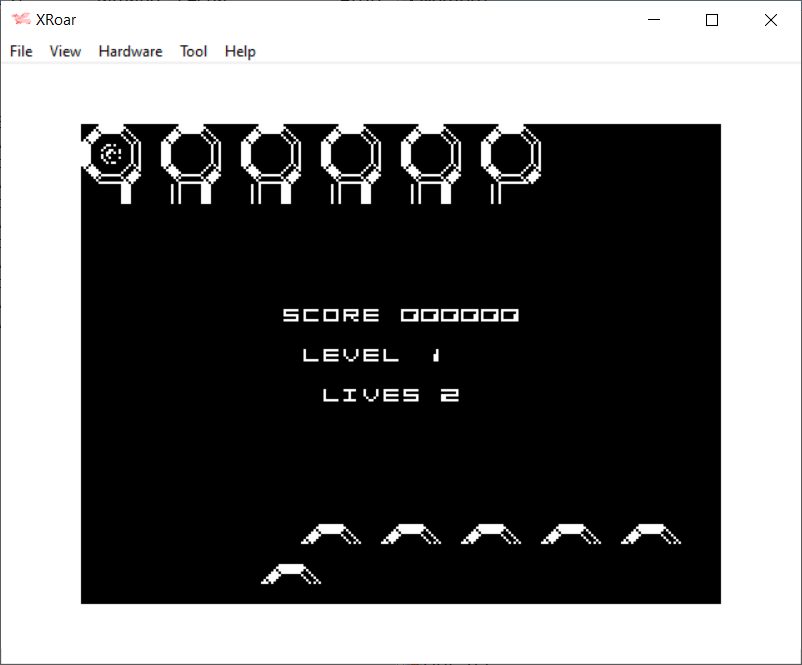Open the Tool menu
The height and width of the screenshot is (665, 802).
[x=193, y=51]
